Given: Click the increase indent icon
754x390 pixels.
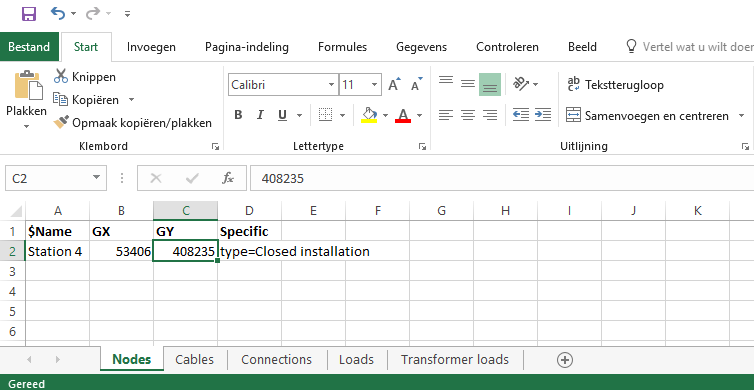Looking at the screenshot, I should [x=543, y=115].
